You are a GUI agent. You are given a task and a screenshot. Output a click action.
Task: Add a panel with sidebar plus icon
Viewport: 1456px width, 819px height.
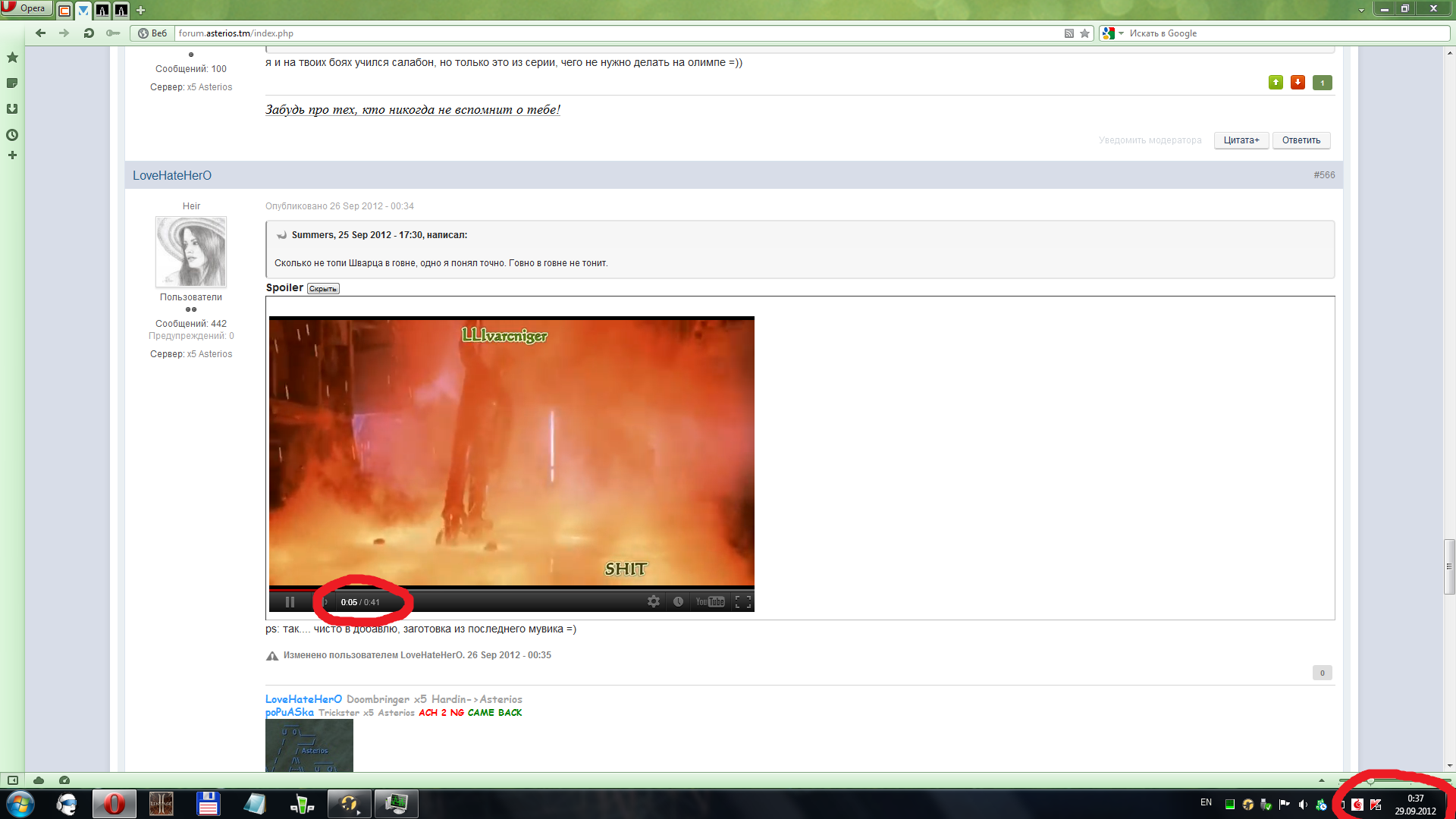pos(12,155)
